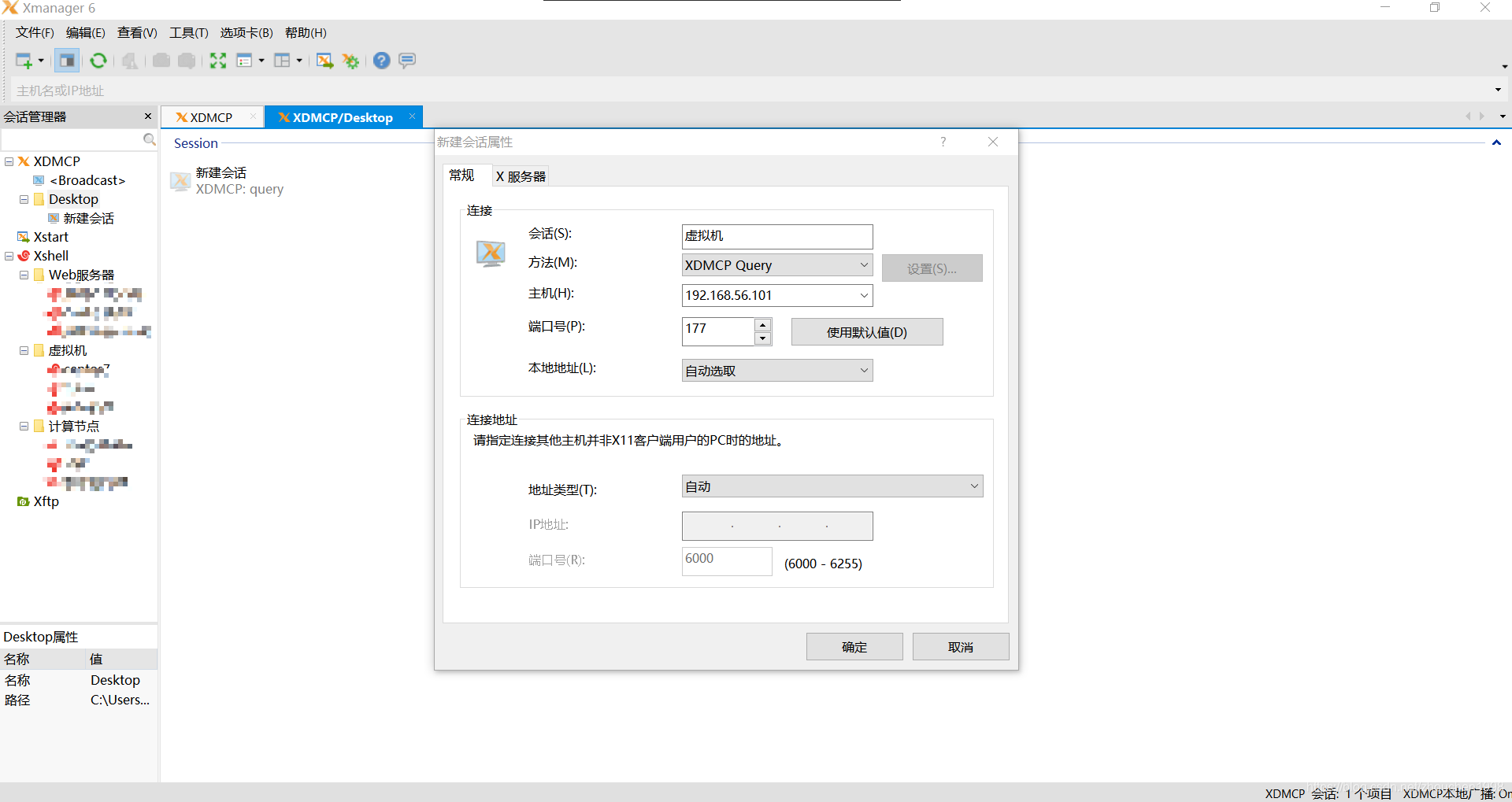
Task: Open the 工具(T) menu
Action: click(188, 32)
